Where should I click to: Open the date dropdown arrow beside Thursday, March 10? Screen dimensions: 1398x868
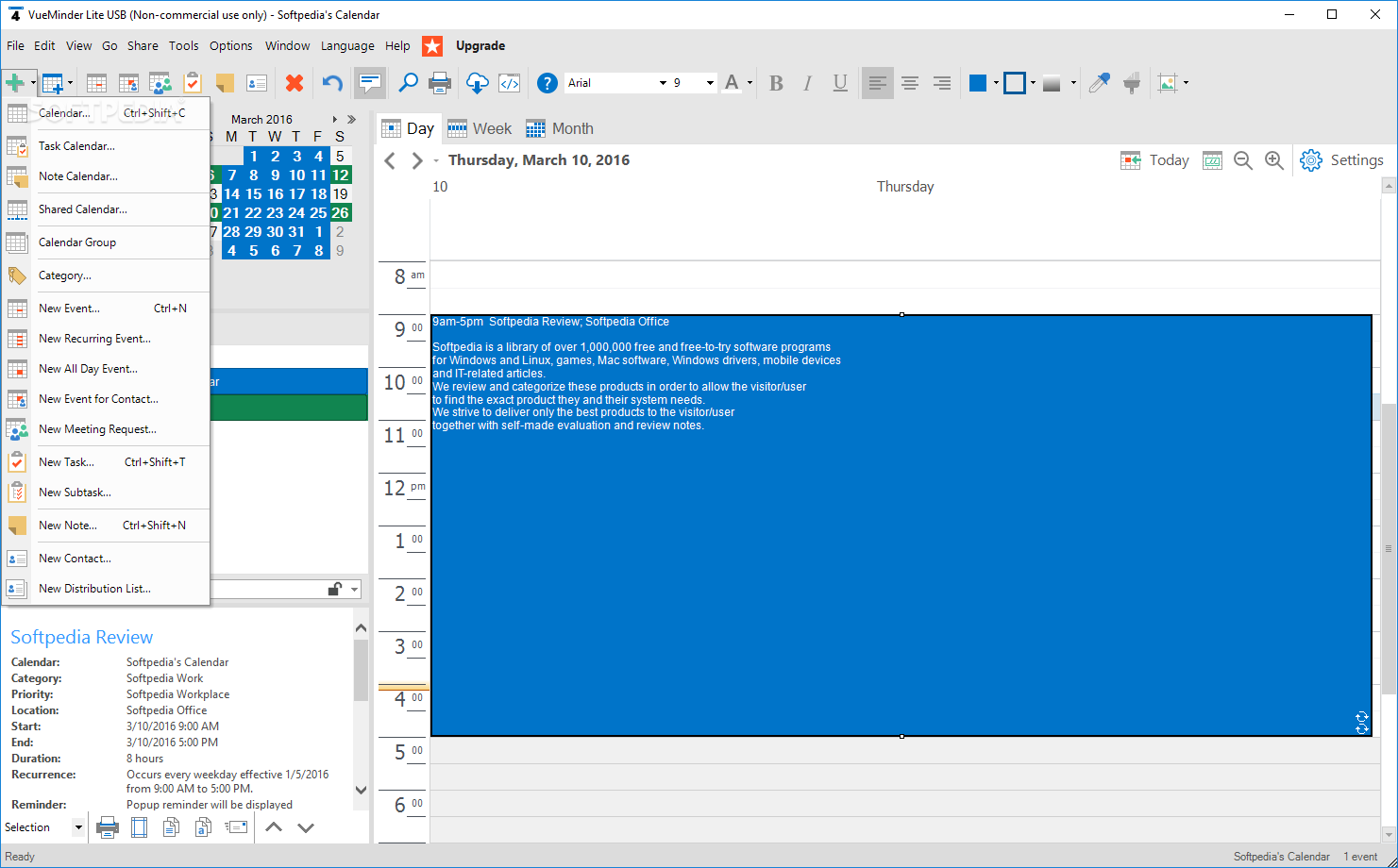(x=436, y=161)
